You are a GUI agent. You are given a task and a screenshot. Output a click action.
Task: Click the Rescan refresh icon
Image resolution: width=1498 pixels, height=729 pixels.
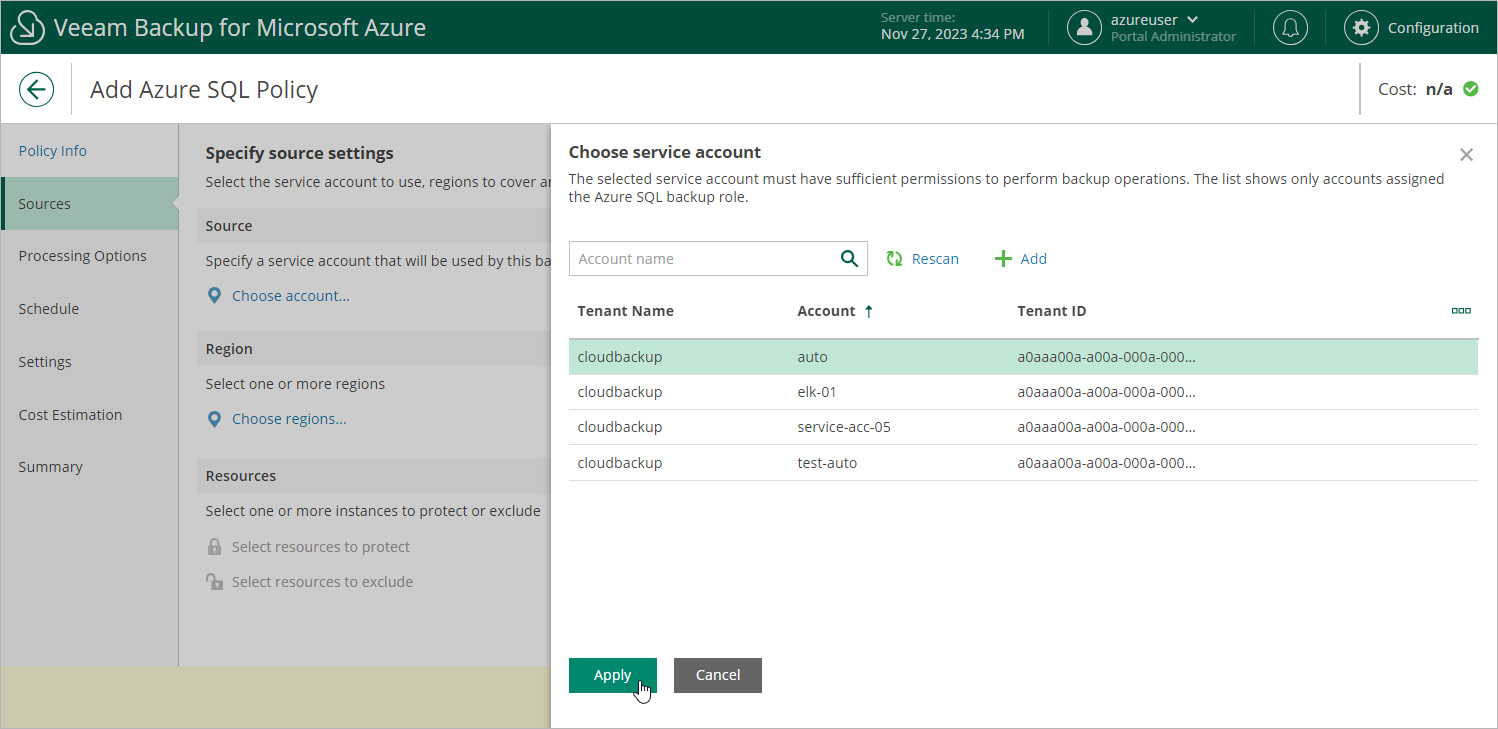pyautogui.click(x=895, y=259)
